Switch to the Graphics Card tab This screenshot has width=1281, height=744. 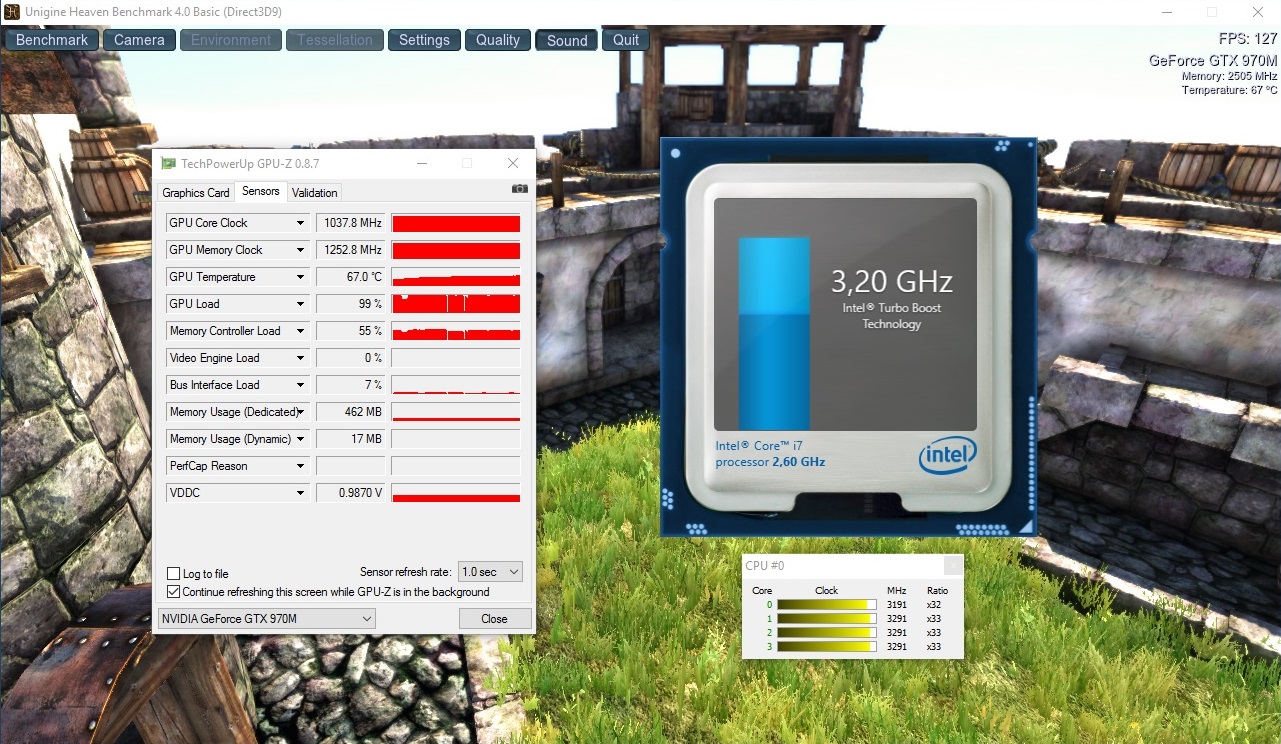pyautogui.click(x=196, y=193)
